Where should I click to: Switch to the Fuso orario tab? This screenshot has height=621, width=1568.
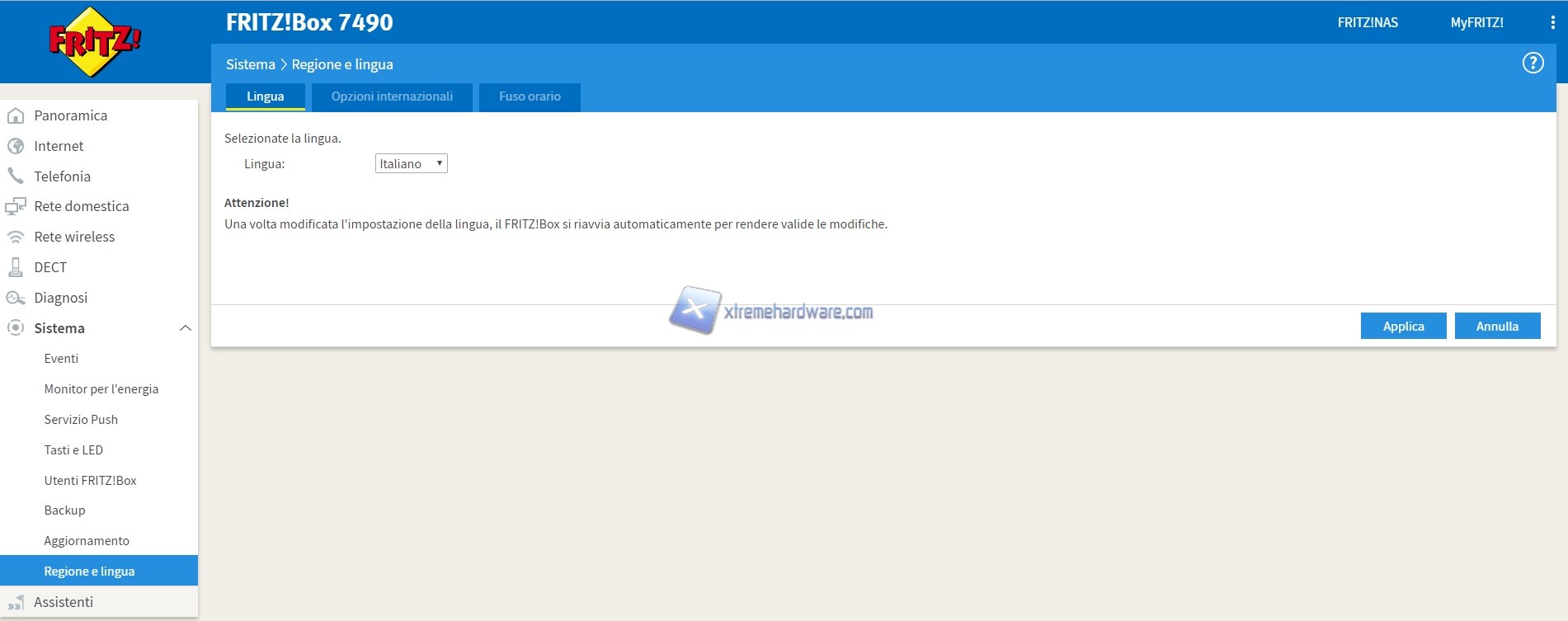[530, 96]
